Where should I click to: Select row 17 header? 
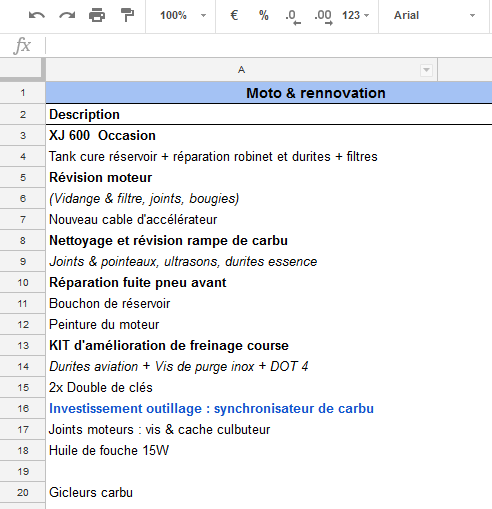pos(22,429)
